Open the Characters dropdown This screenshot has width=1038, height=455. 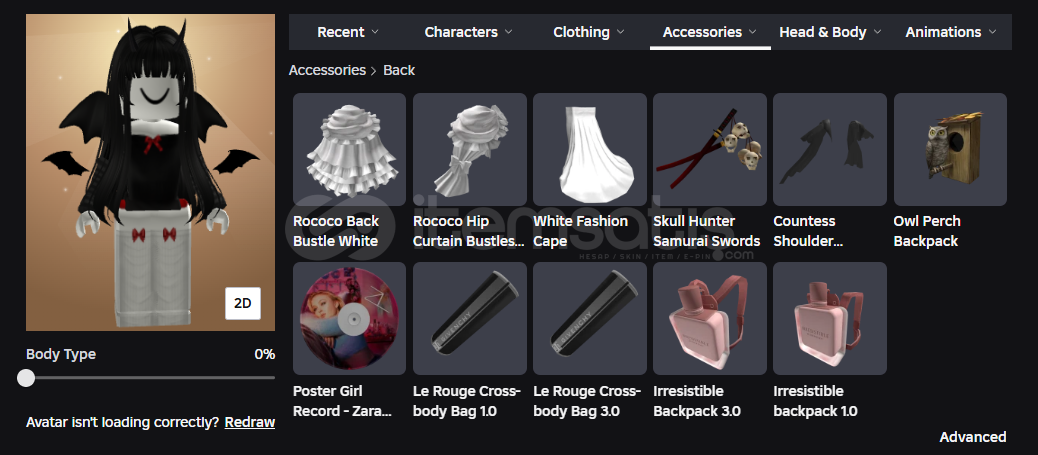[469, 32]
